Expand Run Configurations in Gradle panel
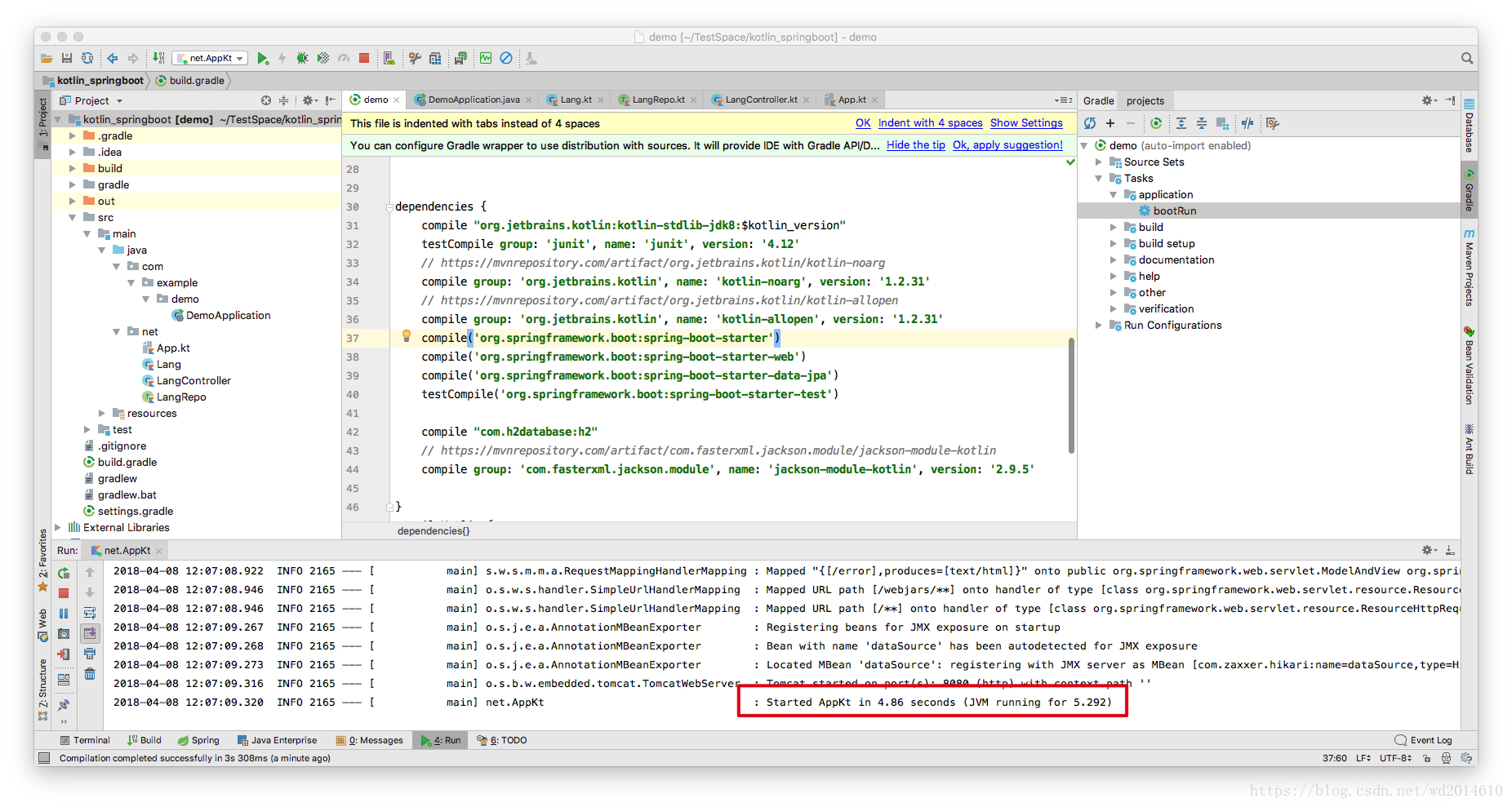This screenshot has height=807, width=1512. click(x=1099, y=326)
